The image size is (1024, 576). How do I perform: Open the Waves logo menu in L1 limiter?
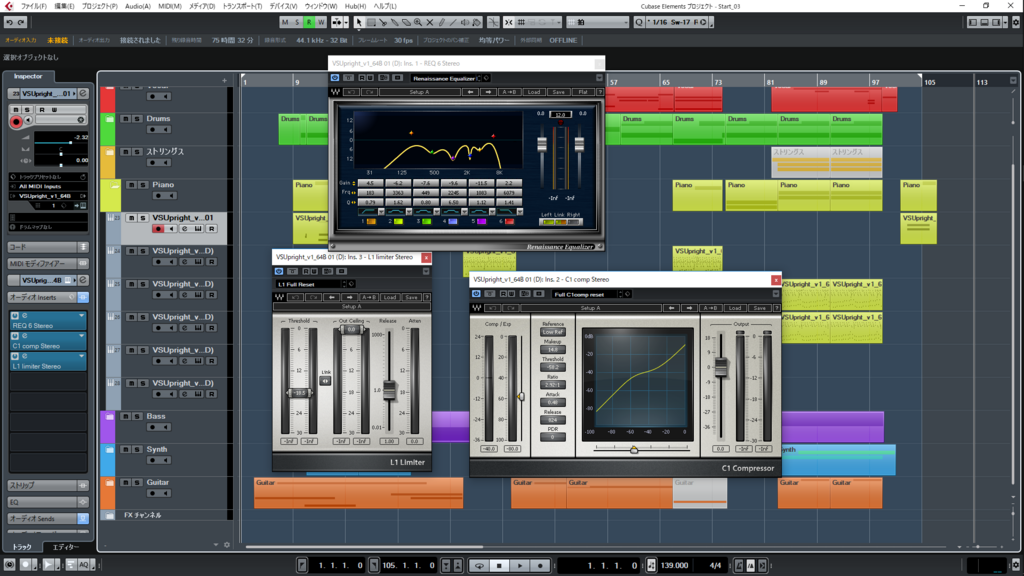click(x=280, y=297)
